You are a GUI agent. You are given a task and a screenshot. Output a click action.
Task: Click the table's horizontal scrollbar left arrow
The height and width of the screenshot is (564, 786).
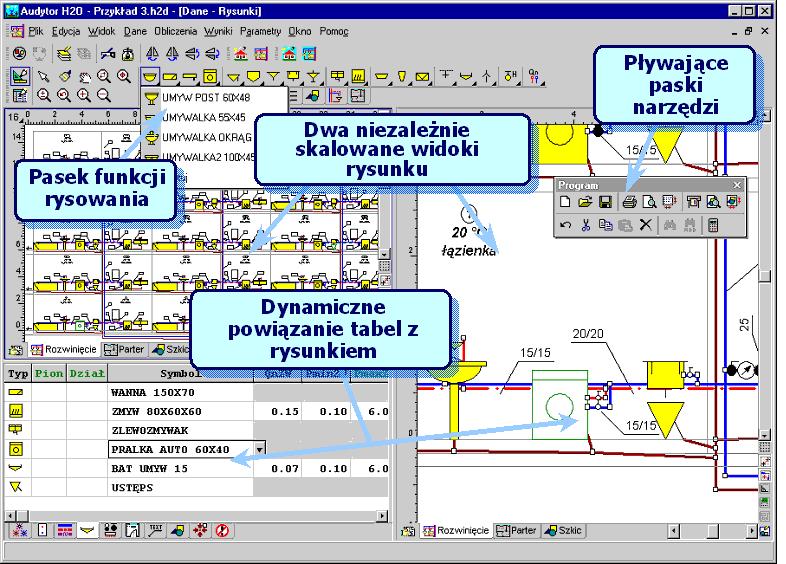(x=10, y=515)
